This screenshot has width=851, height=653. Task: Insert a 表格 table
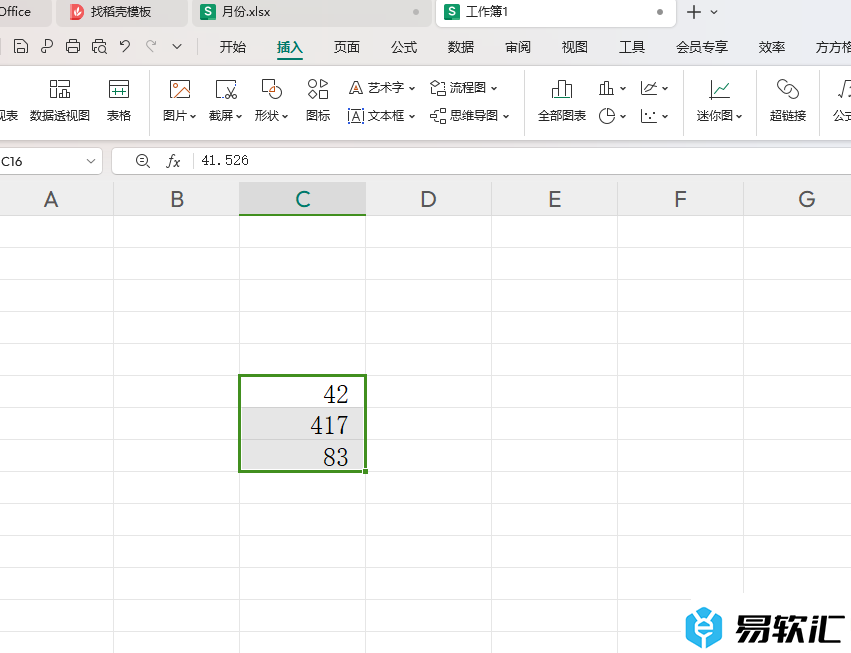(119, 101)
